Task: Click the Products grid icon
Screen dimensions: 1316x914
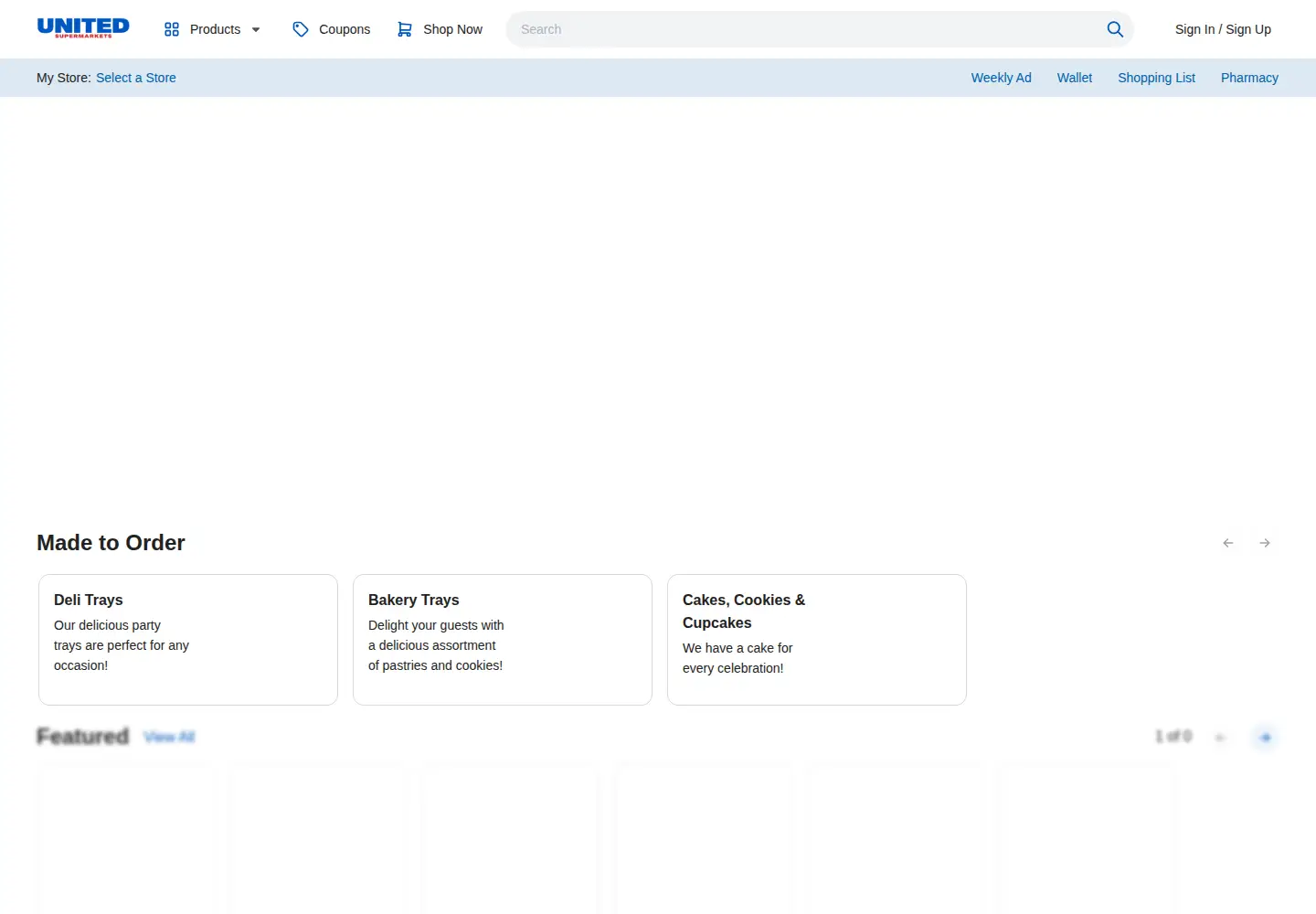Action: click(172, 29)
